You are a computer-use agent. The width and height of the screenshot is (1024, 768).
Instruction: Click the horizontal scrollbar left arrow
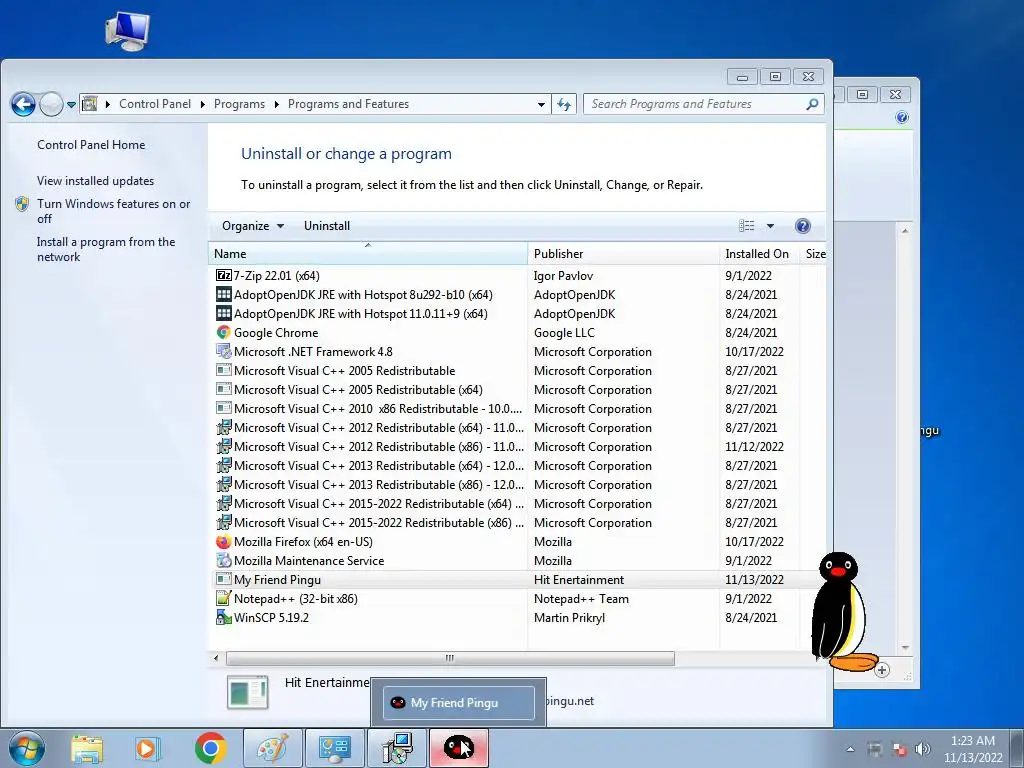pyautogui.click(x=216, y=658)
